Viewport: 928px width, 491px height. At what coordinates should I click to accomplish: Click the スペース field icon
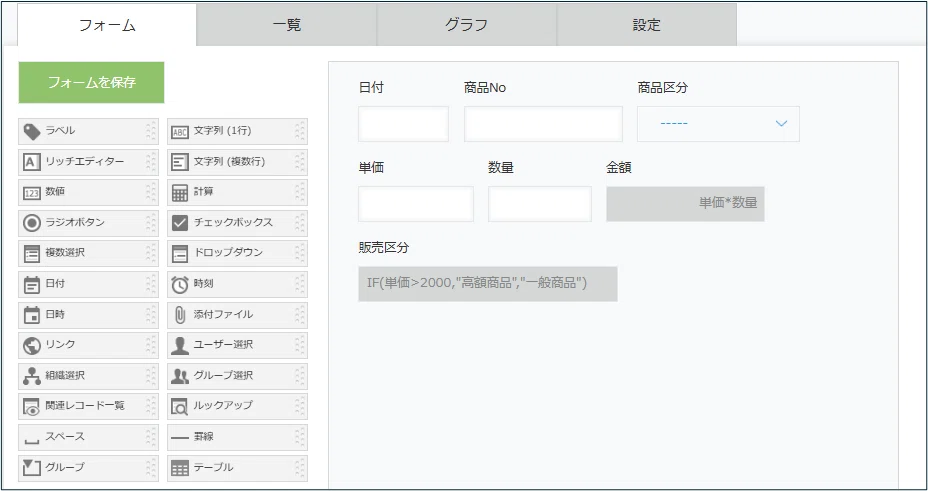pos(32,440)
